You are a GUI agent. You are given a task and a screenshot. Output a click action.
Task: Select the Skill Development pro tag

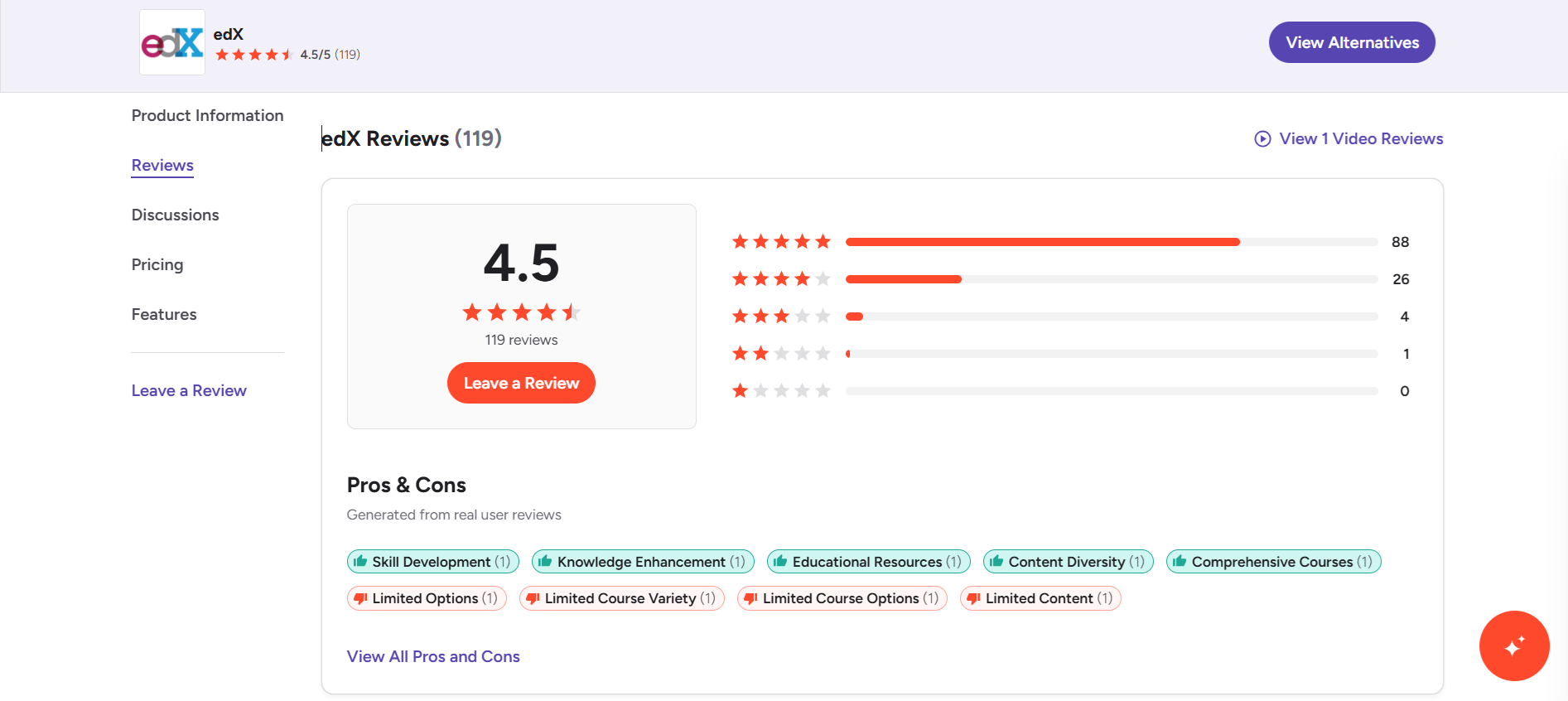click(433, 562)
